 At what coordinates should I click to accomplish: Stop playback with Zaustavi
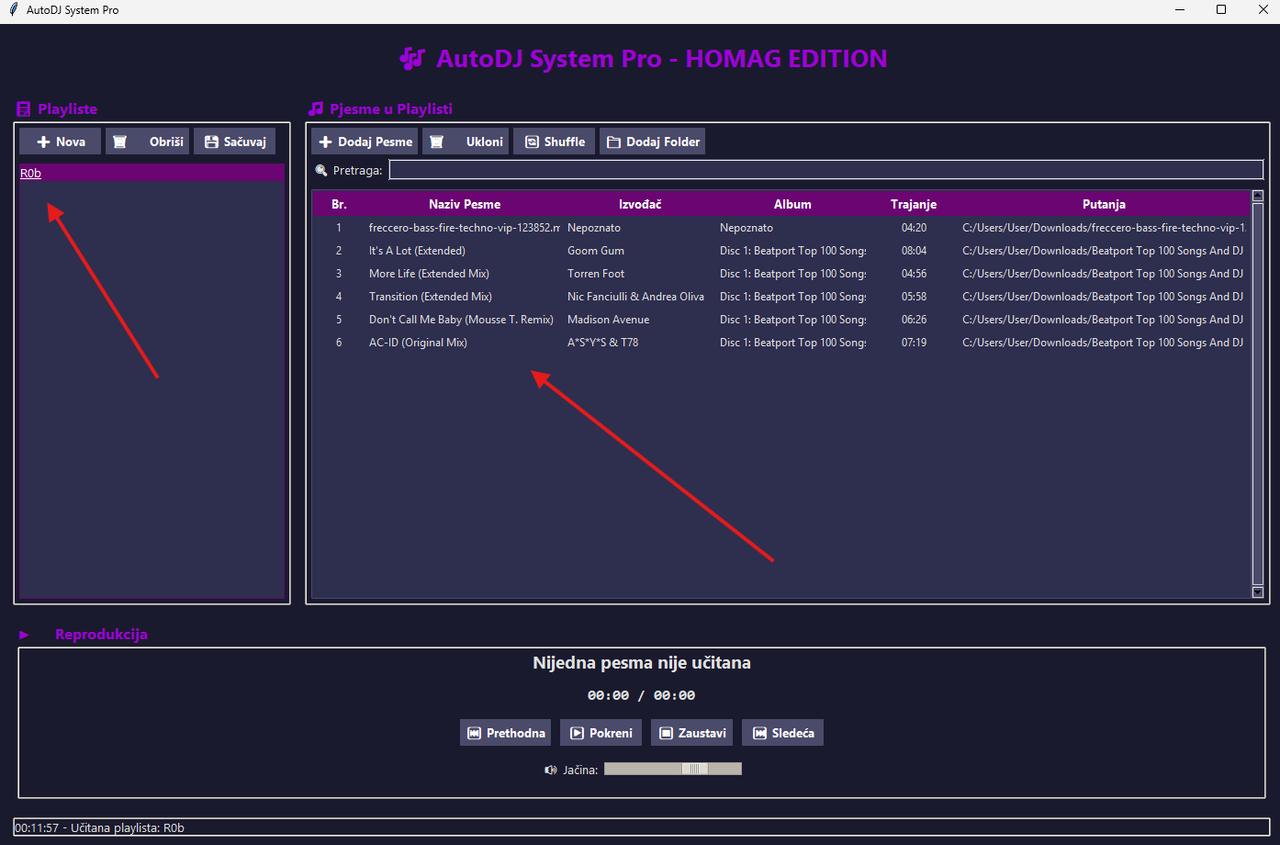click(x=692, y=733)
